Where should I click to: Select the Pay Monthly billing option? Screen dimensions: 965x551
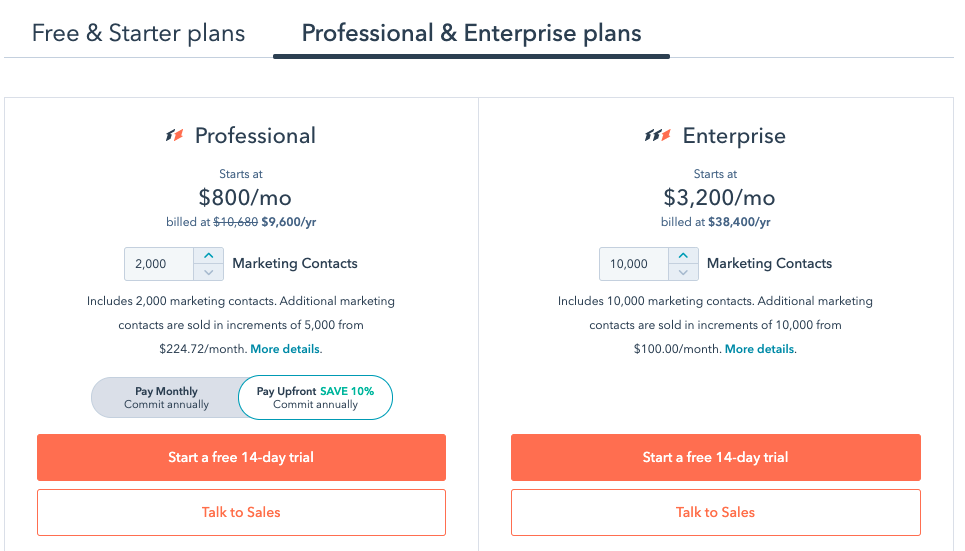166,398
